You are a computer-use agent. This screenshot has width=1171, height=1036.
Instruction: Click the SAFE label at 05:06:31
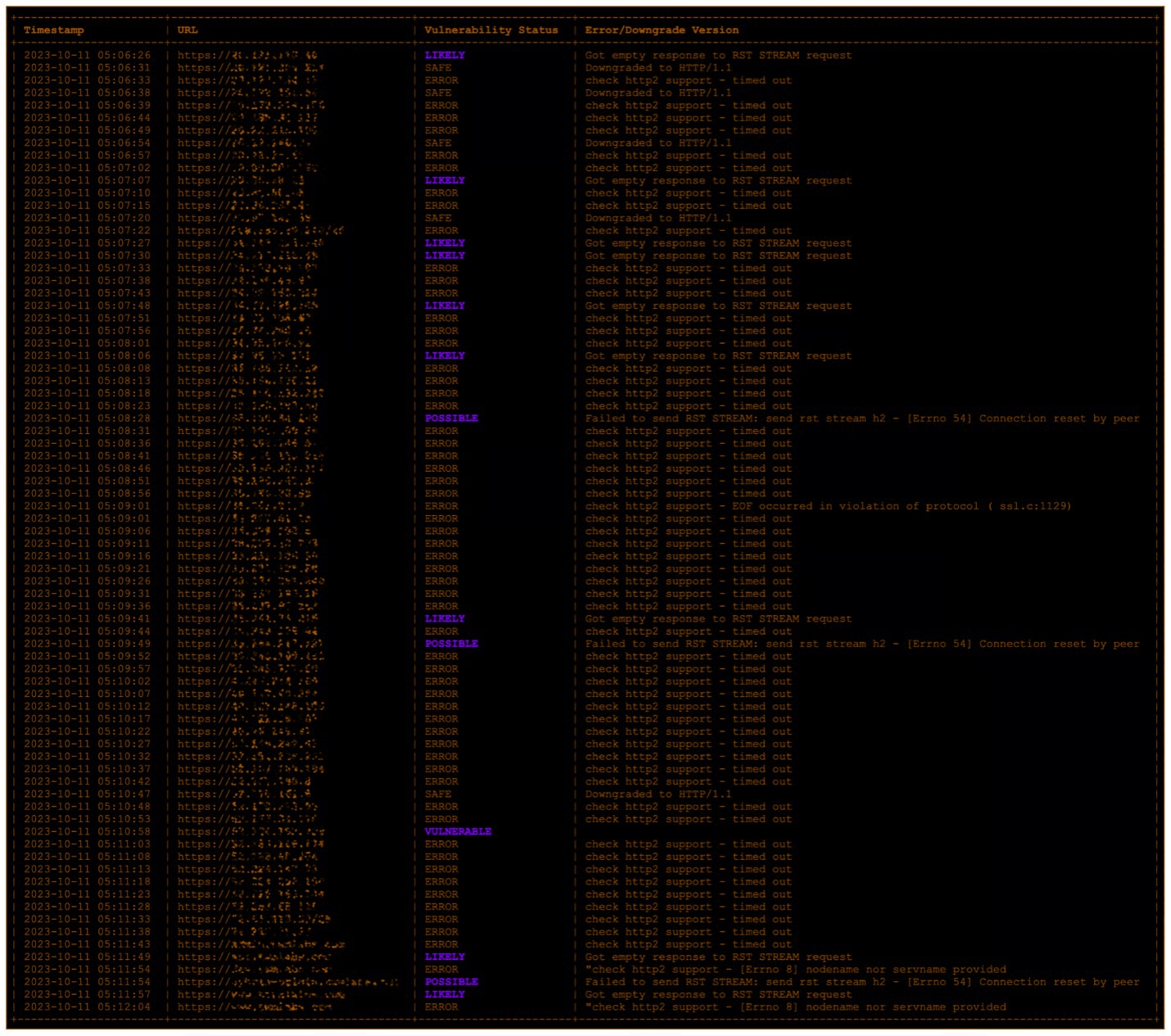point(439,67)
